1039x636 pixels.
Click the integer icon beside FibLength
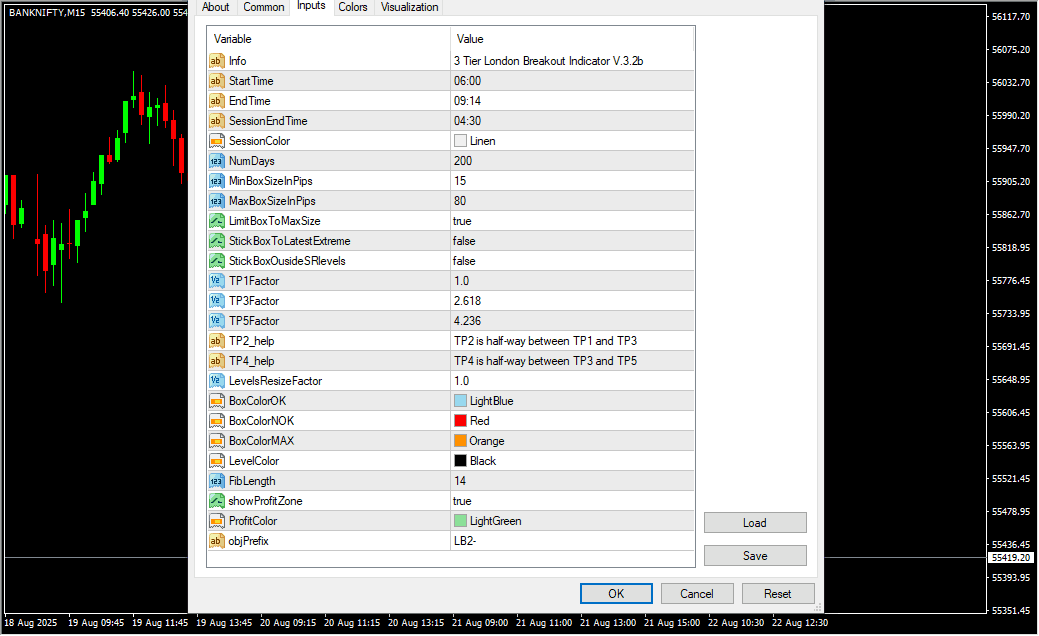coord(216,481)
